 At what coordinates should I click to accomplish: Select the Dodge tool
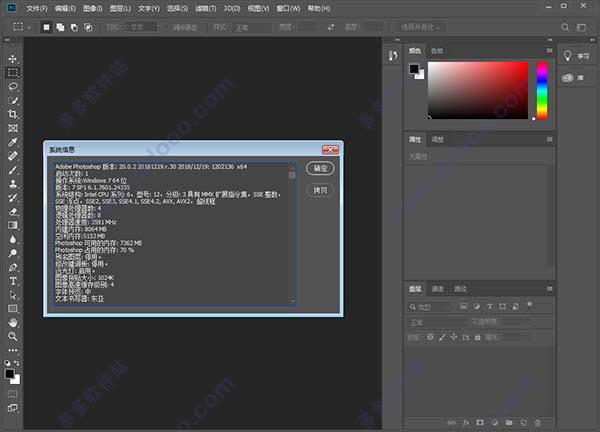[13, 253]
